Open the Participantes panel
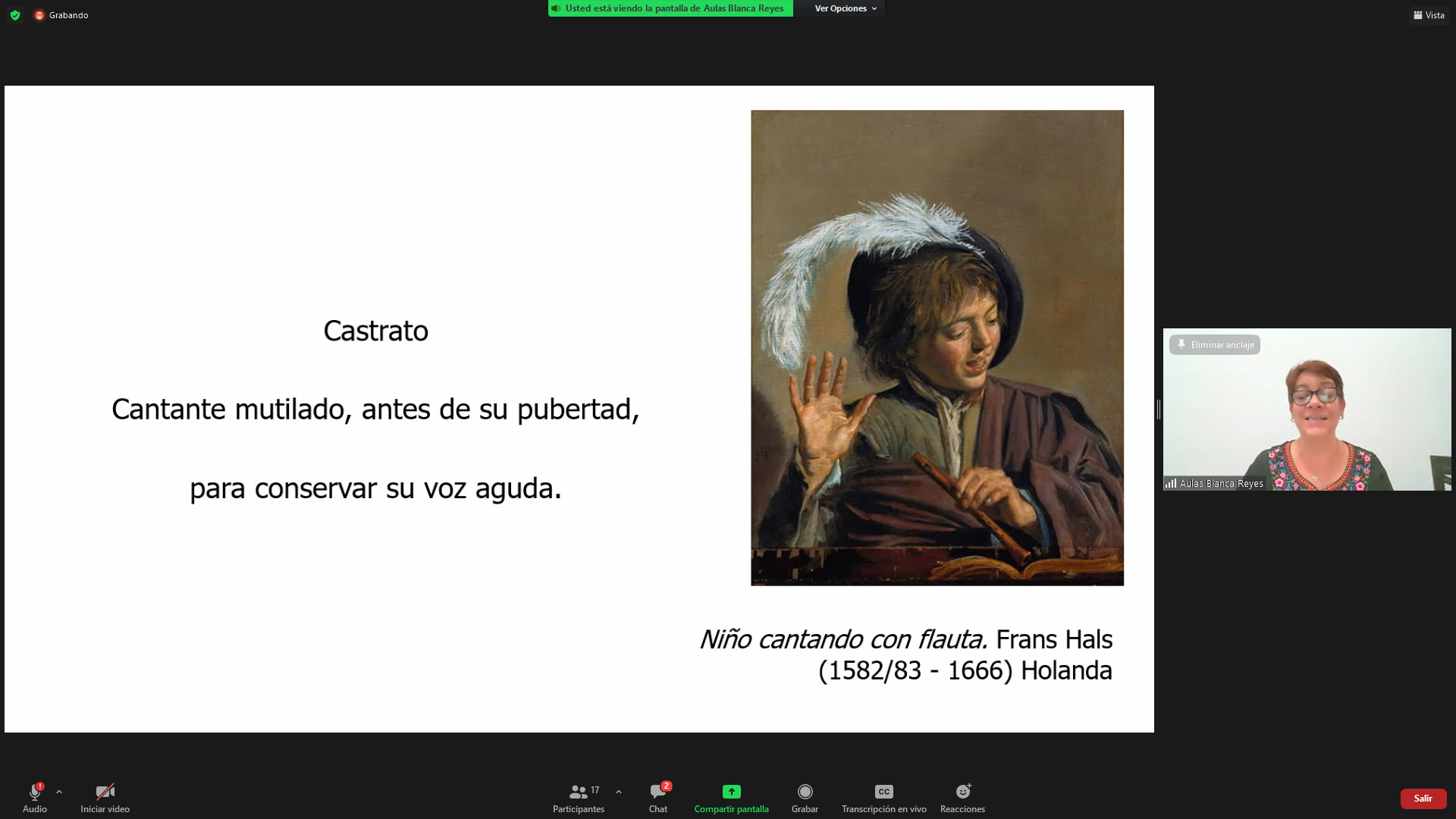Viewport: 1456px width, 819px height. [x=579, y=797]
